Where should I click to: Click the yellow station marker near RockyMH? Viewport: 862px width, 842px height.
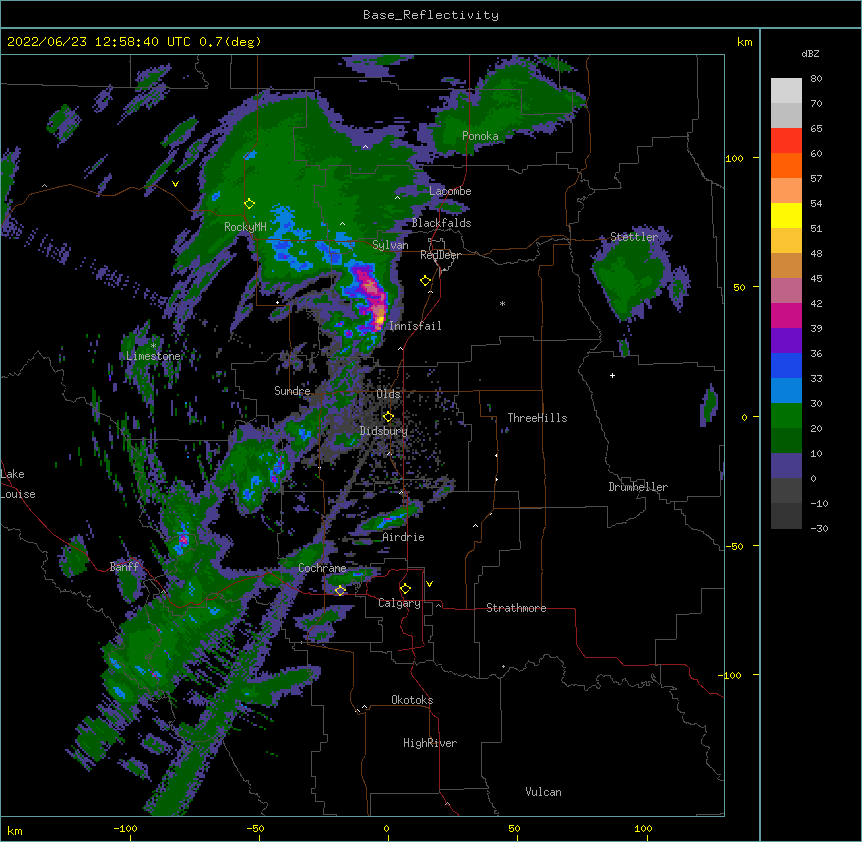[250, 204]
